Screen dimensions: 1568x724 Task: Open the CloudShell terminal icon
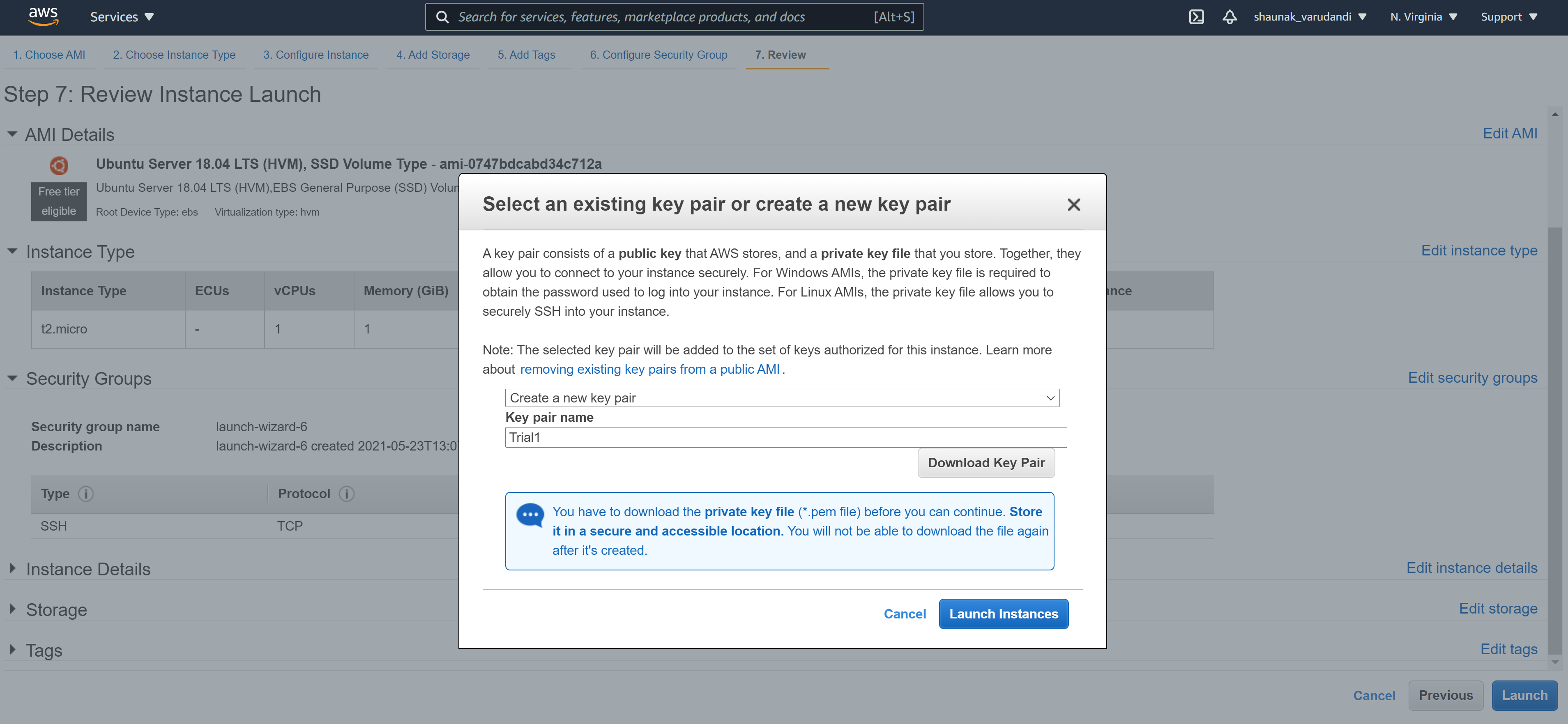[1196, 17]
